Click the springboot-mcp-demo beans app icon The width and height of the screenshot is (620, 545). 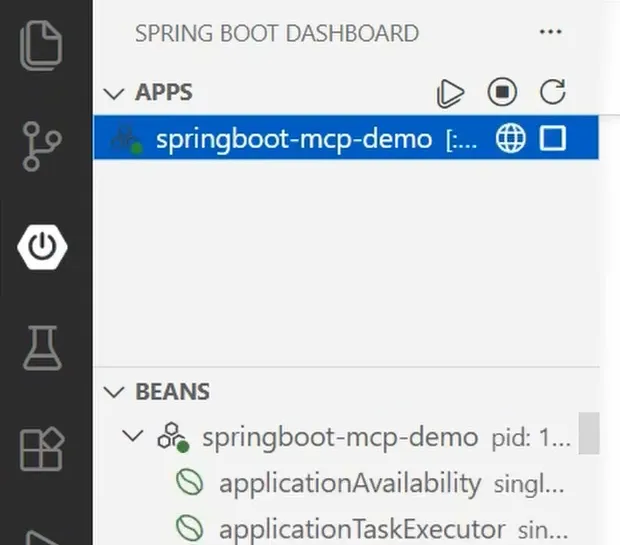(x=173, y=437)
